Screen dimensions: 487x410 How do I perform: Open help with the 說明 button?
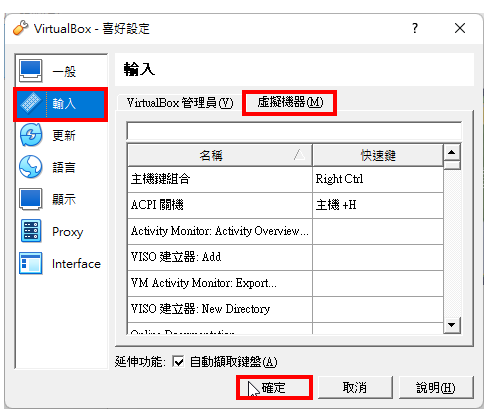[436, 387]
